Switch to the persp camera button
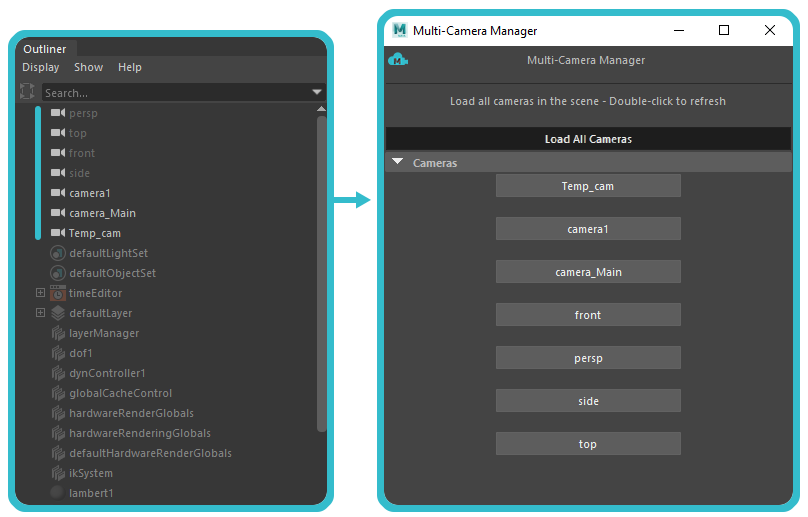Viewport: 808px width, 517px height. pyautogui.click(x=588, y=358)
